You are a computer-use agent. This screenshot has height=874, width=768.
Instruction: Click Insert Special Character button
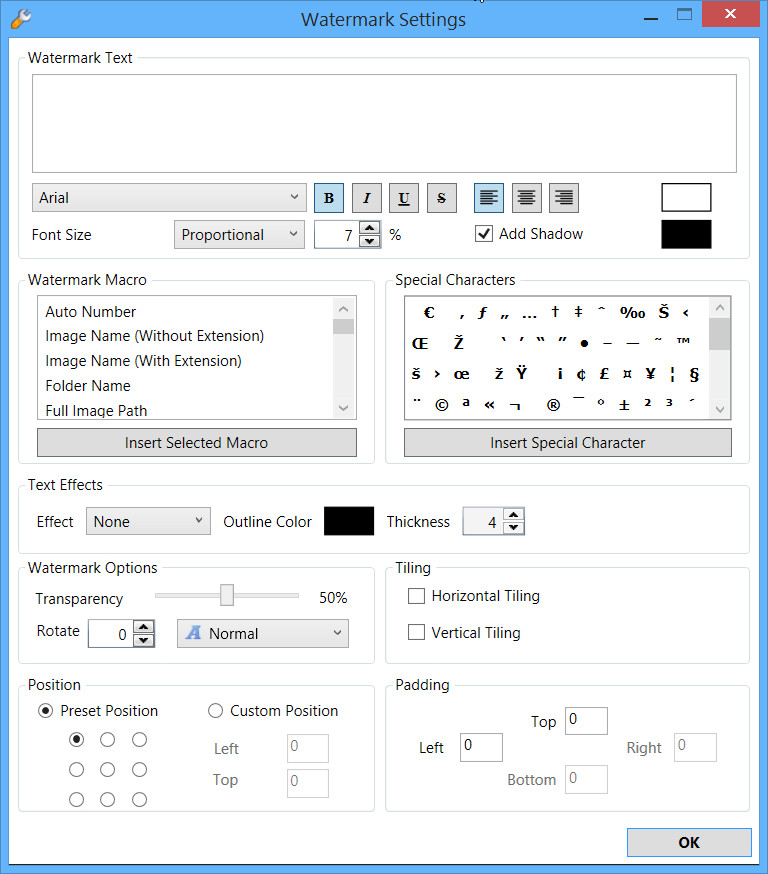568,443
